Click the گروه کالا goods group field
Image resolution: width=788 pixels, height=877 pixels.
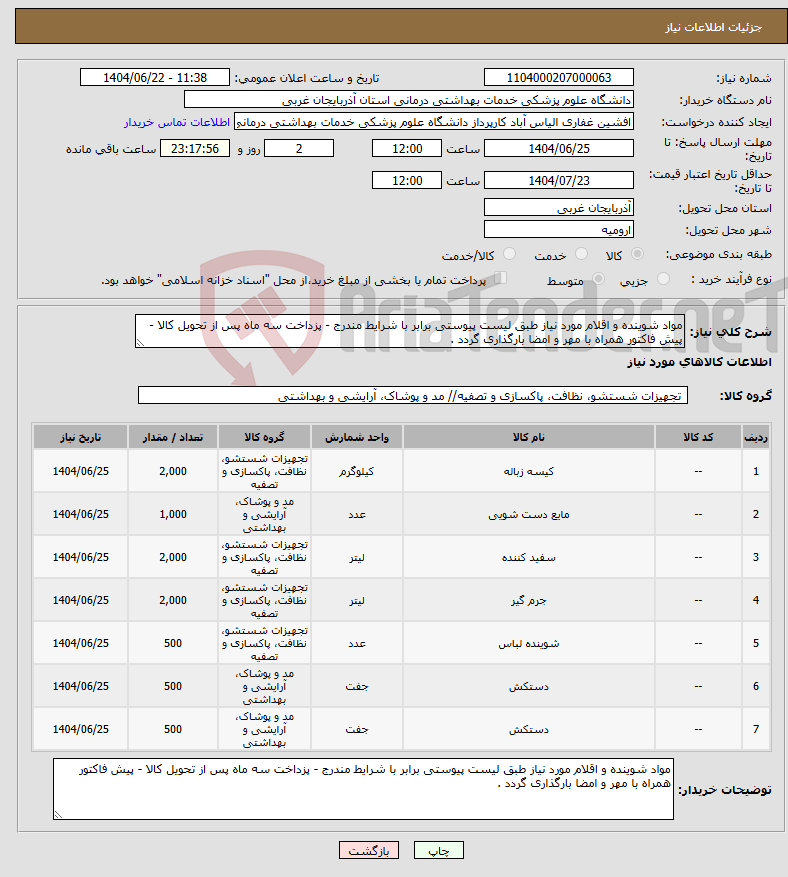click(x=413, y=396)
